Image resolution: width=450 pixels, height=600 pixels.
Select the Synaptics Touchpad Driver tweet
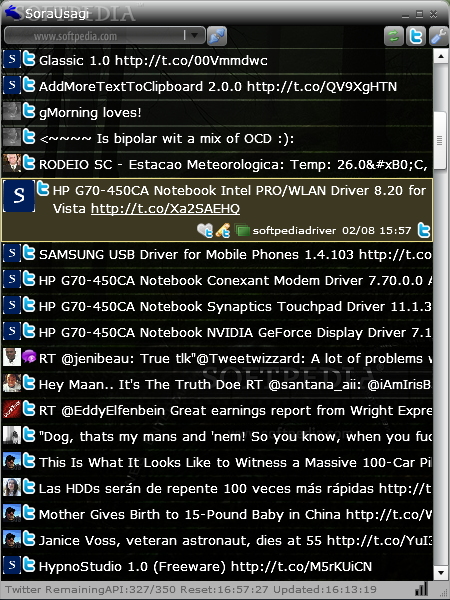[x=217, y=307]
